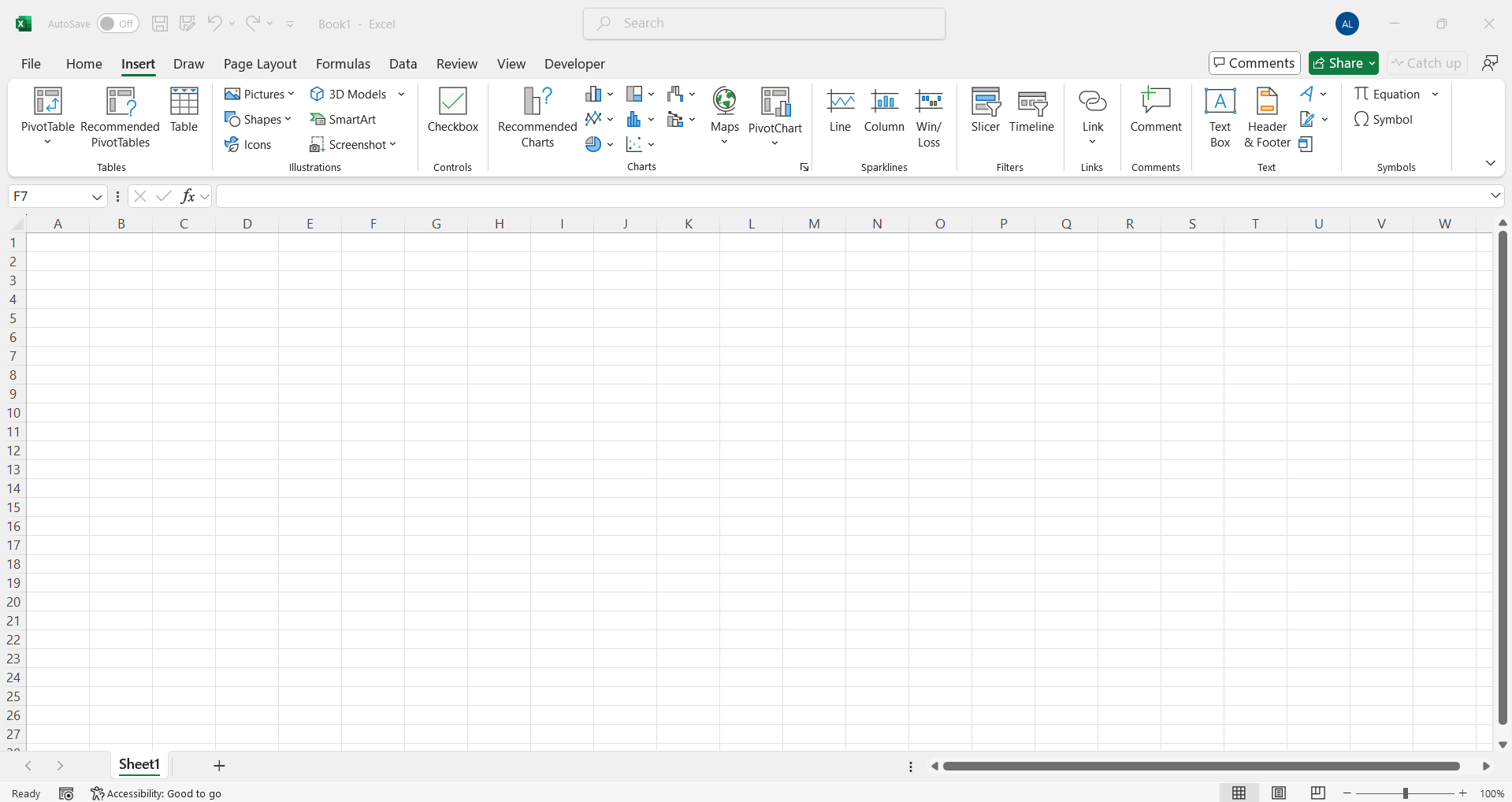
Task: Switch to the Data tab
Action: point(403,64)
